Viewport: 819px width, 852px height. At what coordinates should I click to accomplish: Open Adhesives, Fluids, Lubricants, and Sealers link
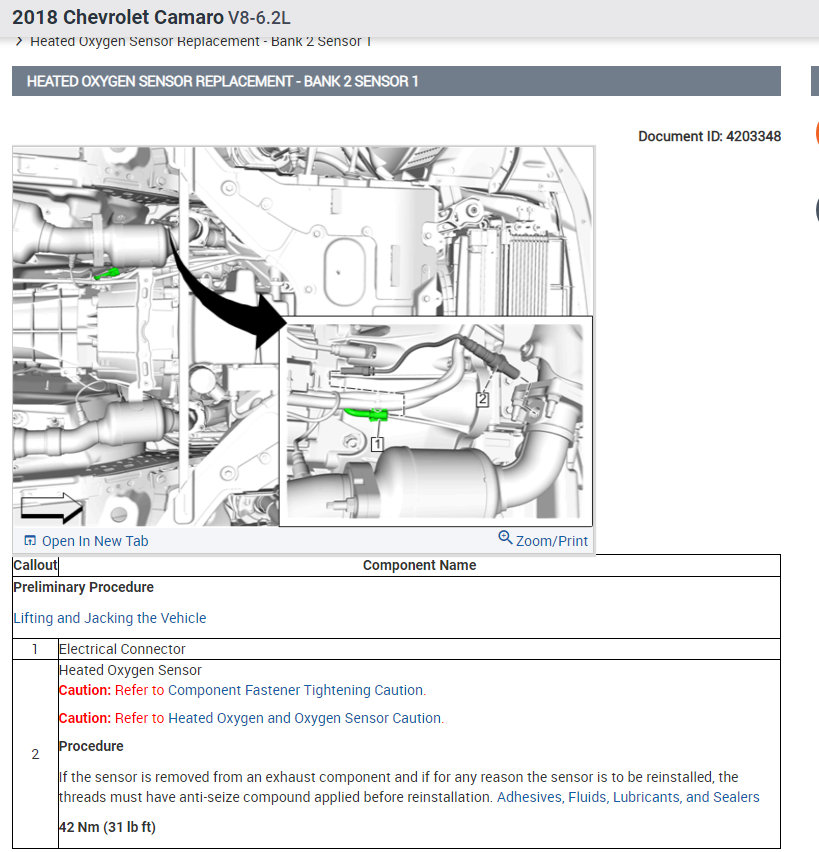pos(628,797)
